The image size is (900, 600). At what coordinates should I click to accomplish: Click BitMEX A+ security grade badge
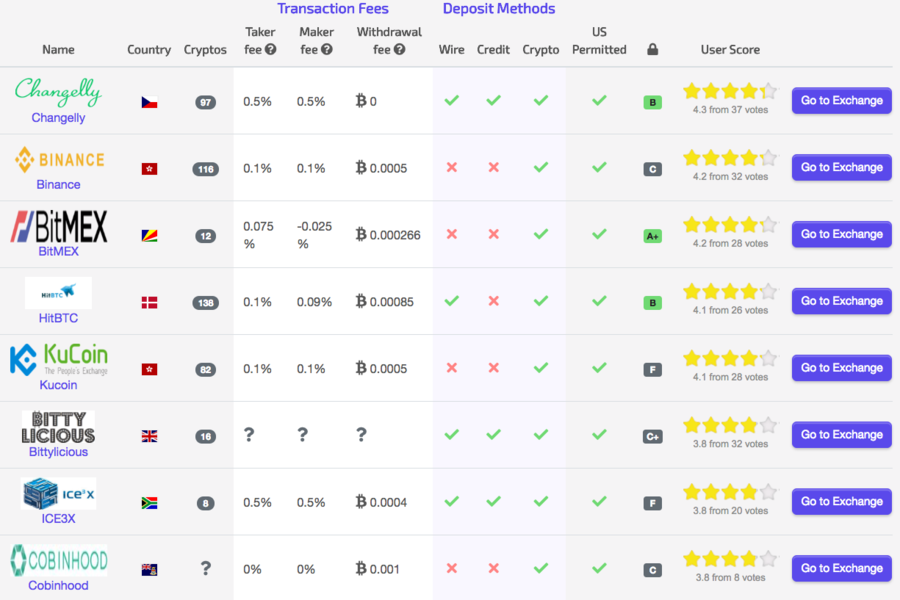coord(652,236)
